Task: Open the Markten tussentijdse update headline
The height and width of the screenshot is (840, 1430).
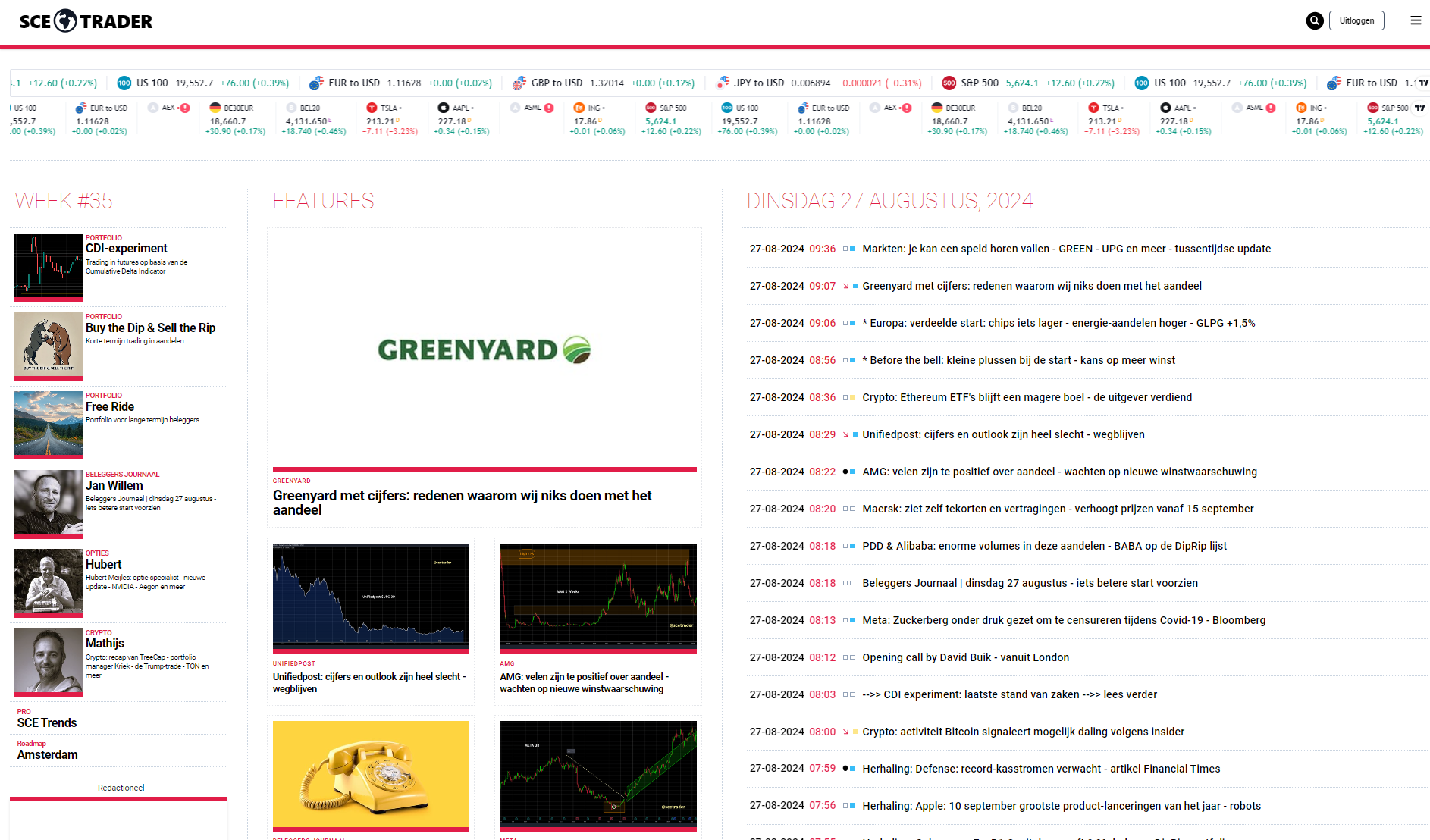Action: [x=1066, y=249]
